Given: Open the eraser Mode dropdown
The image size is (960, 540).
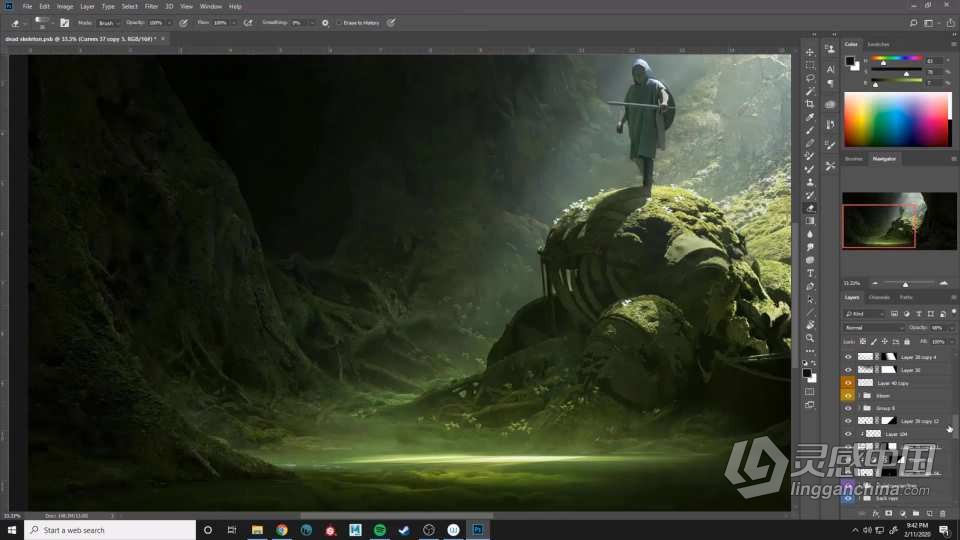Looking at the screenshot, I should click(107, 23).
